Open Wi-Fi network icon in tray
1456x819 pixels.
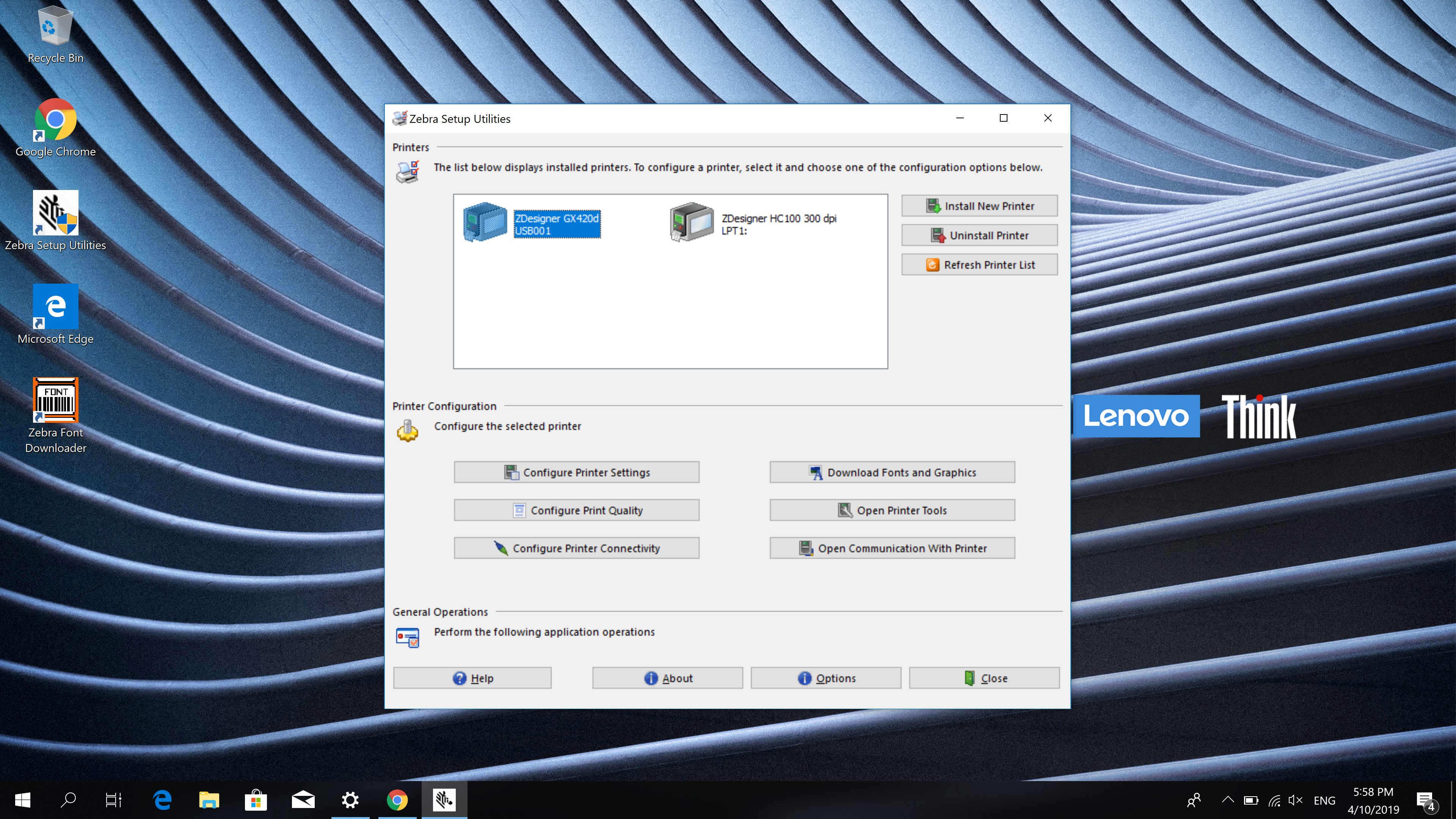pyautogui.click(x=1274, y=800)
